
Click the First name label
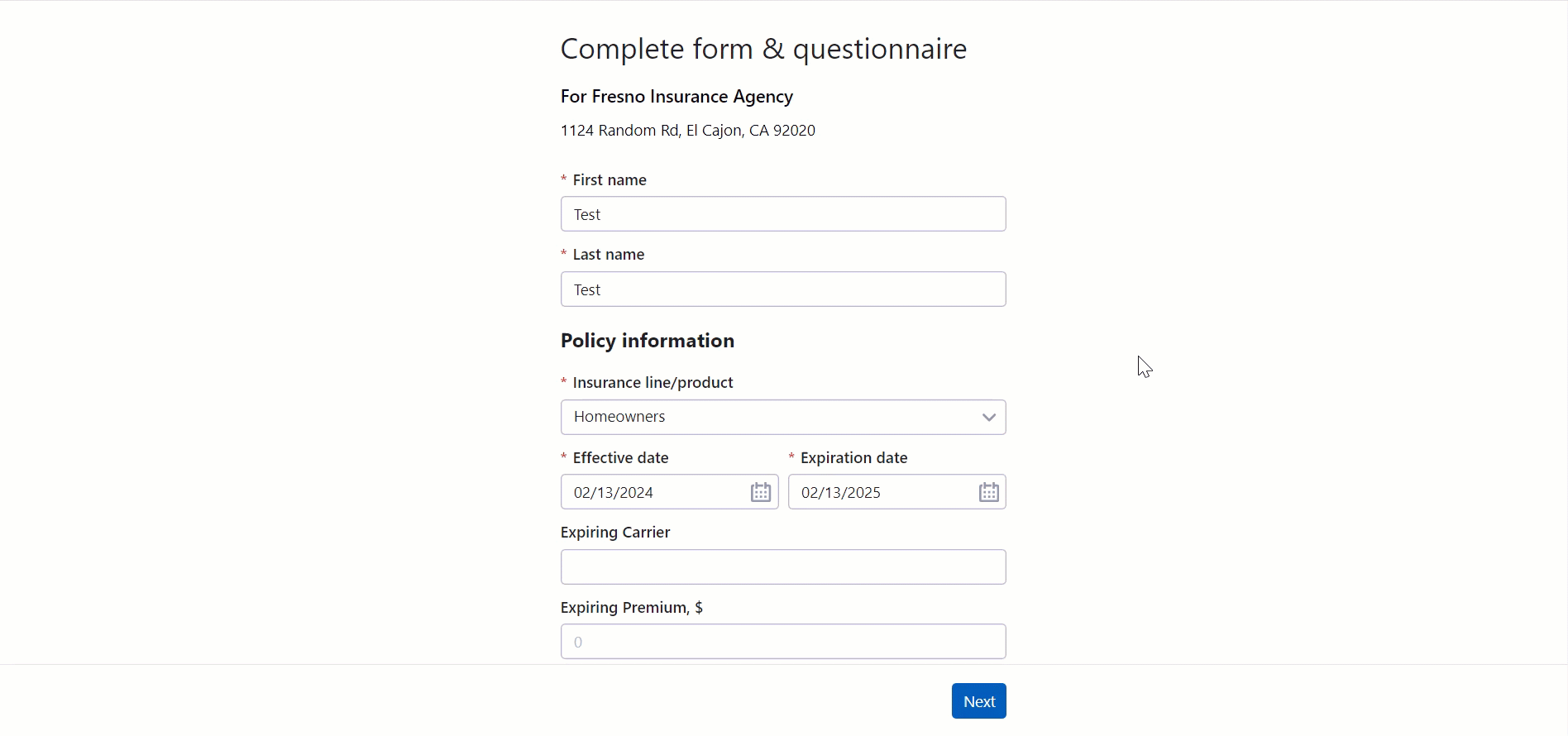[x=610, y=179]
